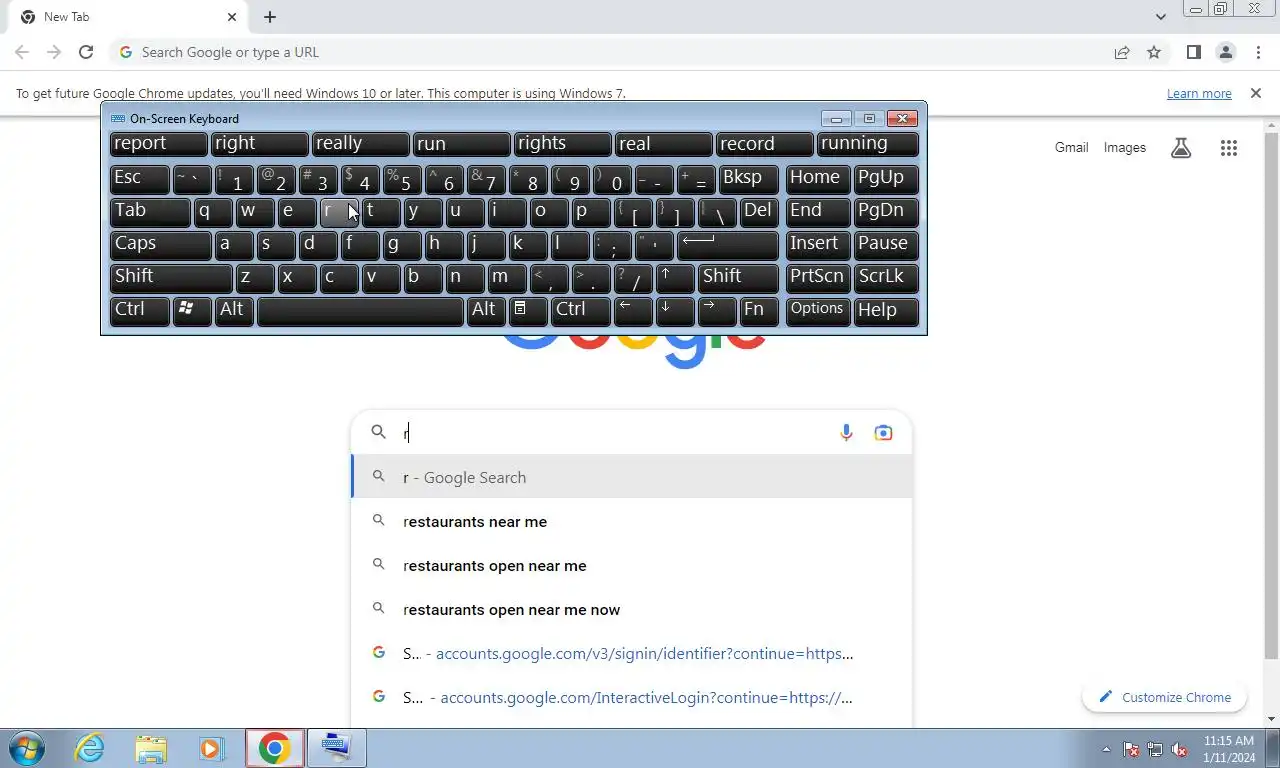Click the volume icon in system tray
The height and width of the screenshot is (768, 1280).
pos(1179,749)
